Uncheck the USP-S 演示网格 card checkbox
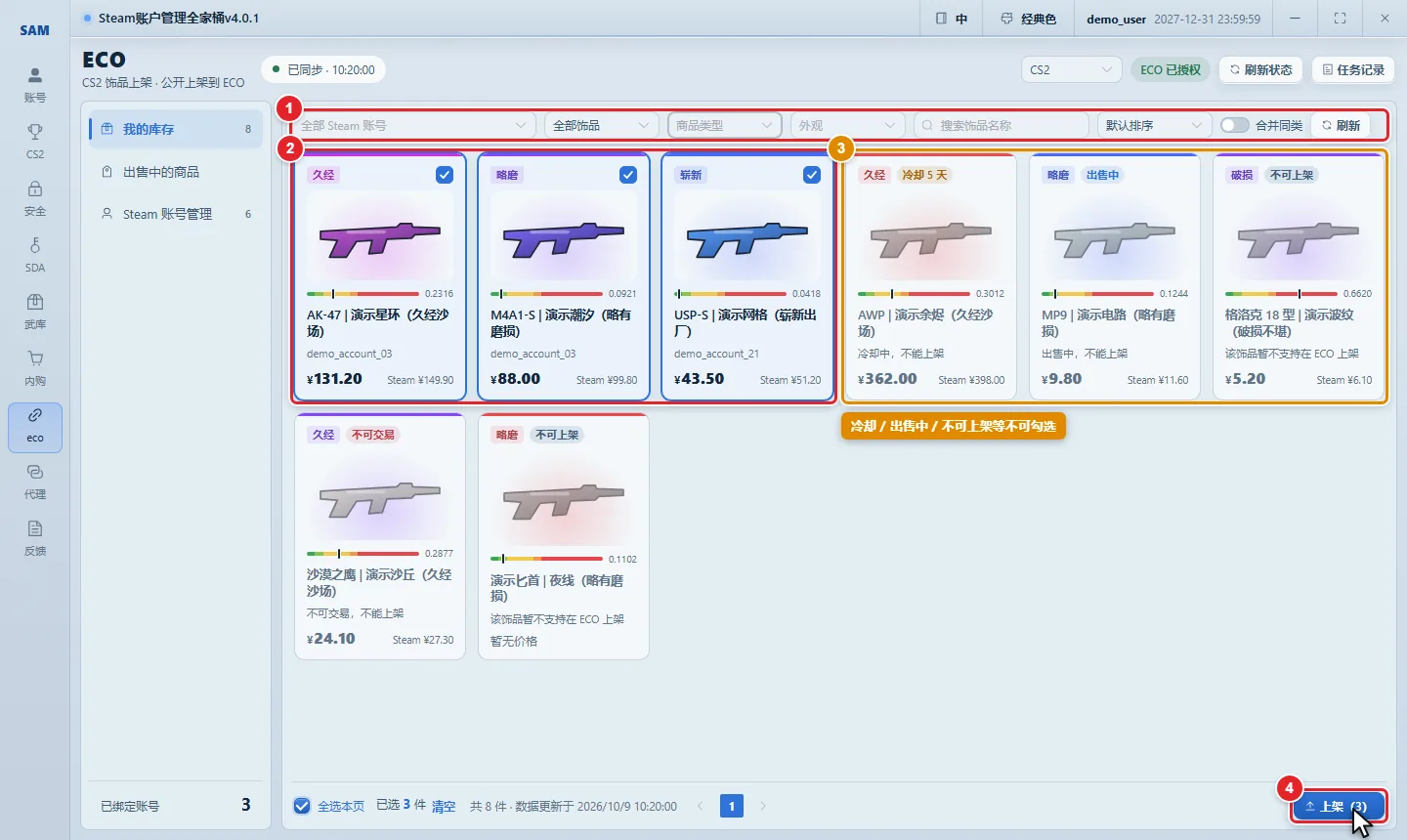This screenshot has width=1407, height=840. click(x=812, y=175)
